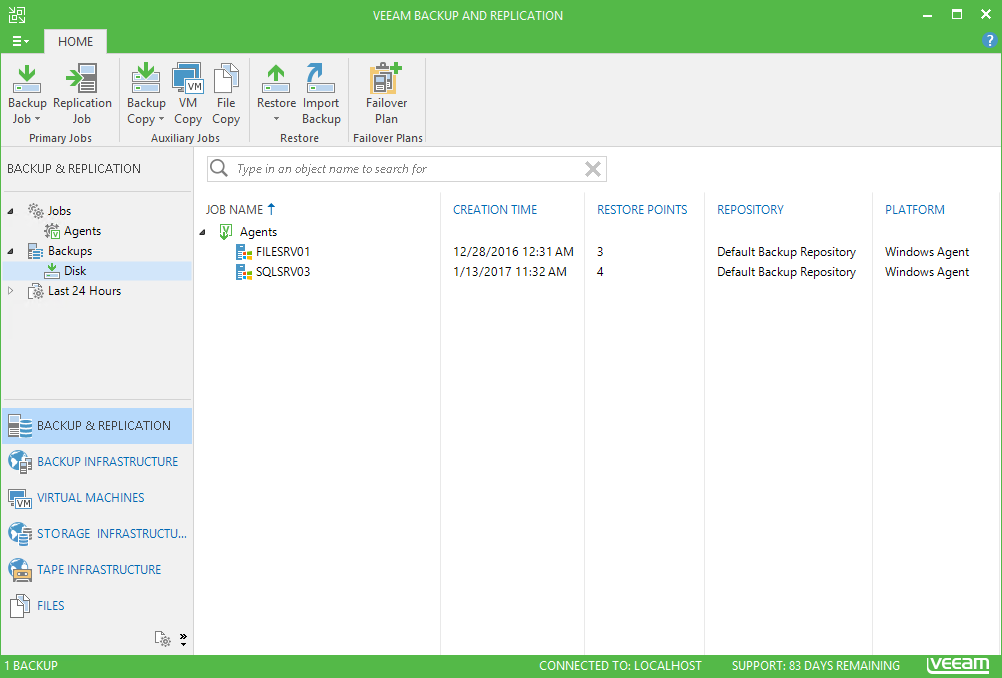
Task: Collapse the Jobs tree node
Action: pyautogui.click(x=10, y=211)
